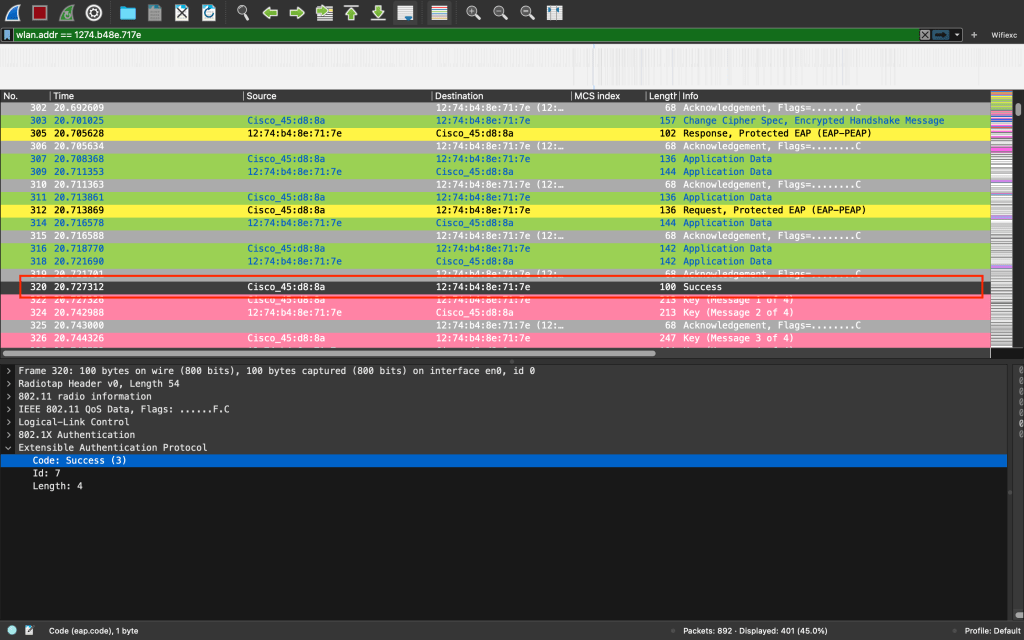Stop capture with the red square icon
Screen dimensions: 1024x640
coord(40,13)
